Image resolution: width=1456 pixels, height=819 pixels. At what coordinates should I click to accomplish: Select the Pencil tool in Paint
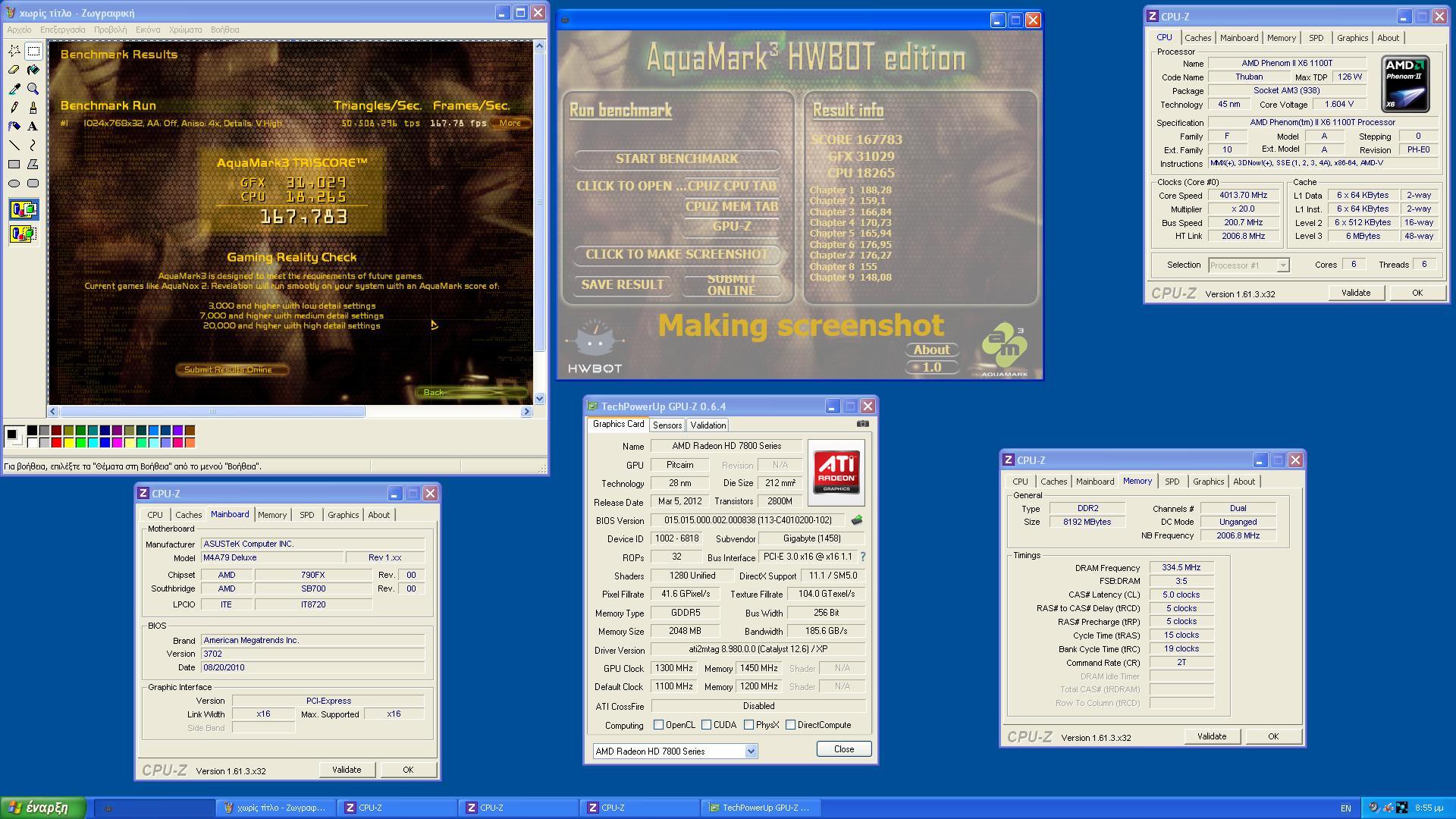pos(14,108)
